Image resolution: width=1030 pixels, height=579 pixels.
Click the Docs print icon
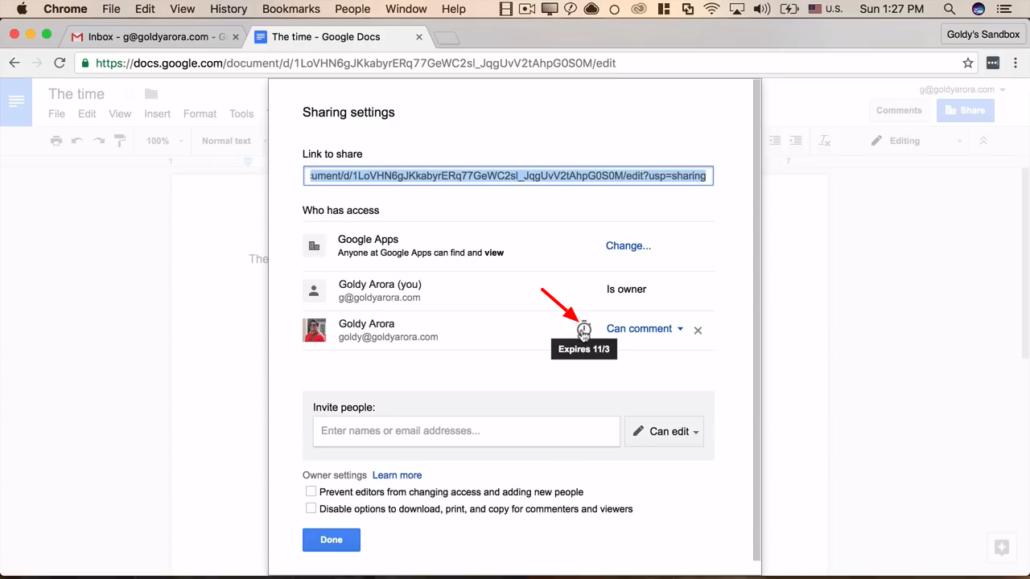tap(56, 141)
